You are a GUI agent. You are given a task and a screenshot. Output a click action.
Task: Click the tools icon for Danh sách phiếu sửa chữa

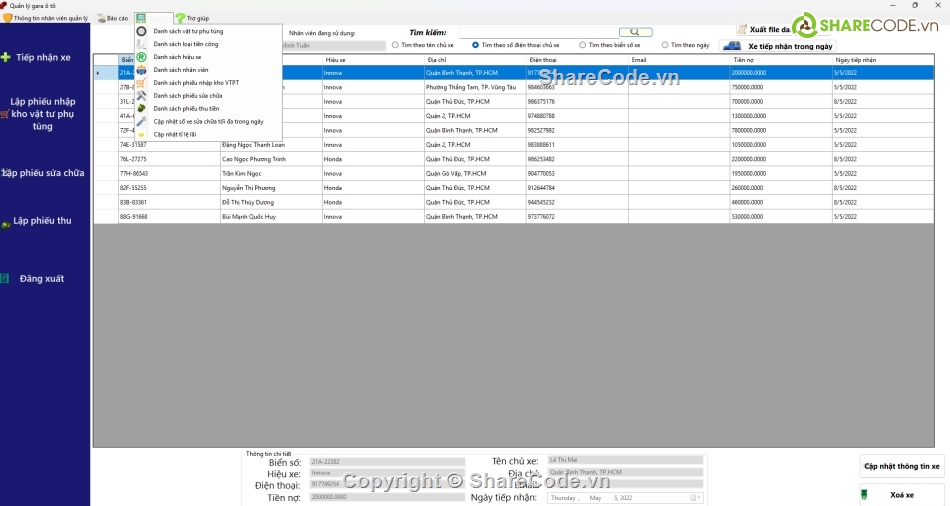pyautogui.click(x=142, y=96)
